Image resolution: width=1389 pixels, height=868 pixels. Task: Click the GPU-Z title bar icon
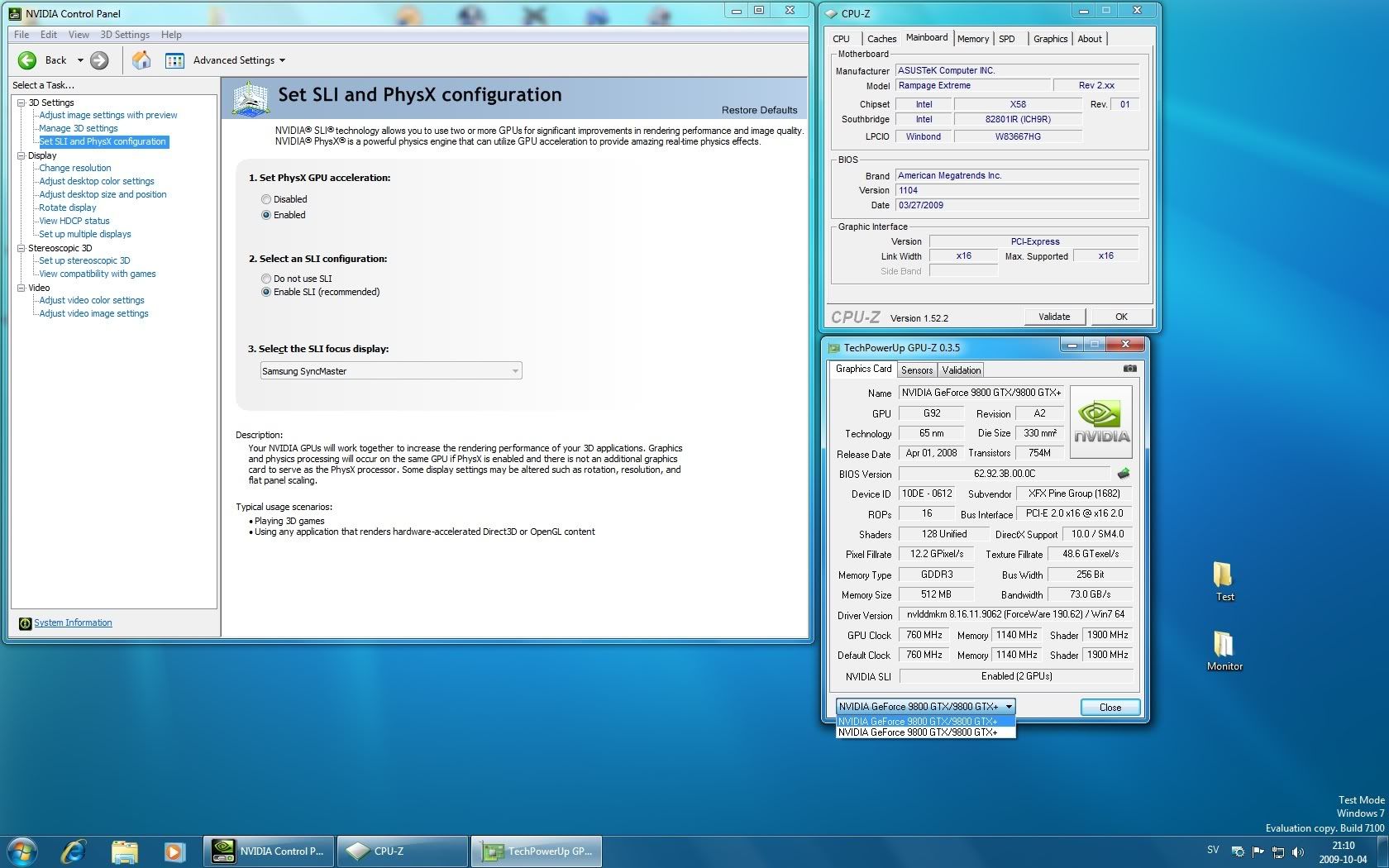tap(834, 348)
